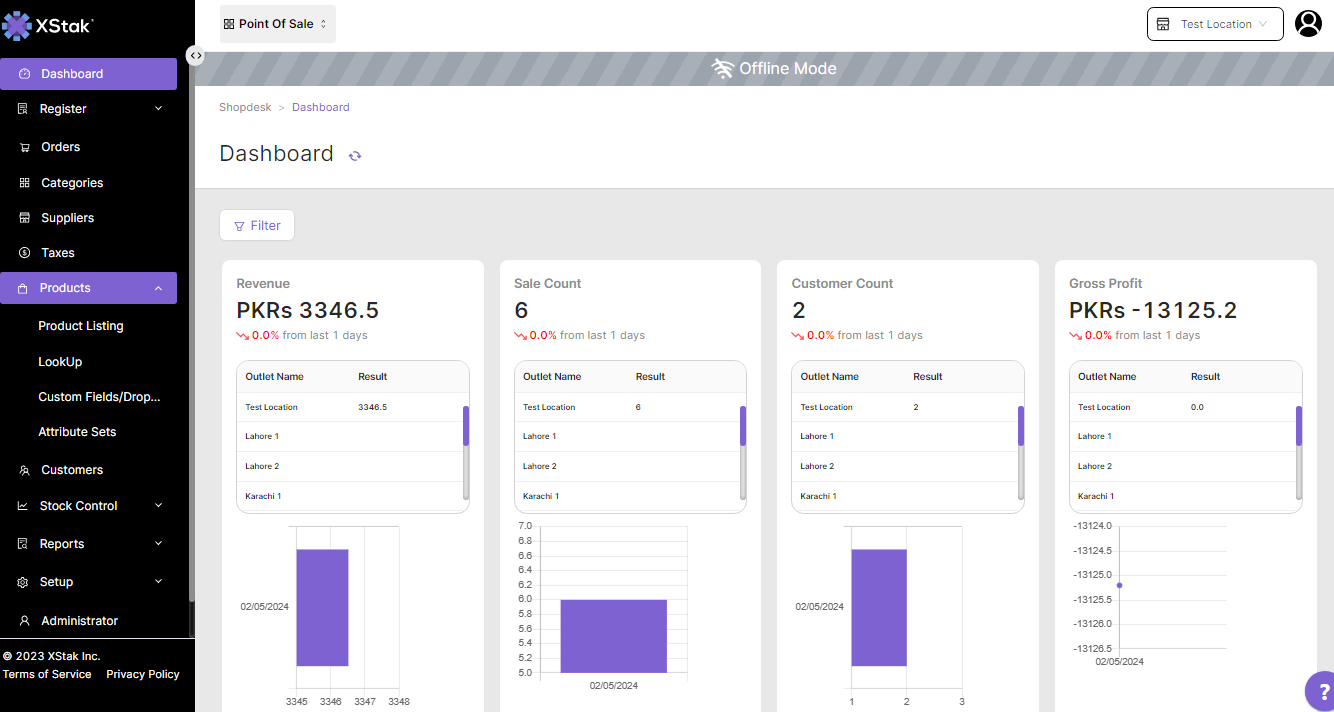The width and height of the screenshot is (1334, 712).
Task: Go to Customers in the sidebar
Action: [72, 470]
